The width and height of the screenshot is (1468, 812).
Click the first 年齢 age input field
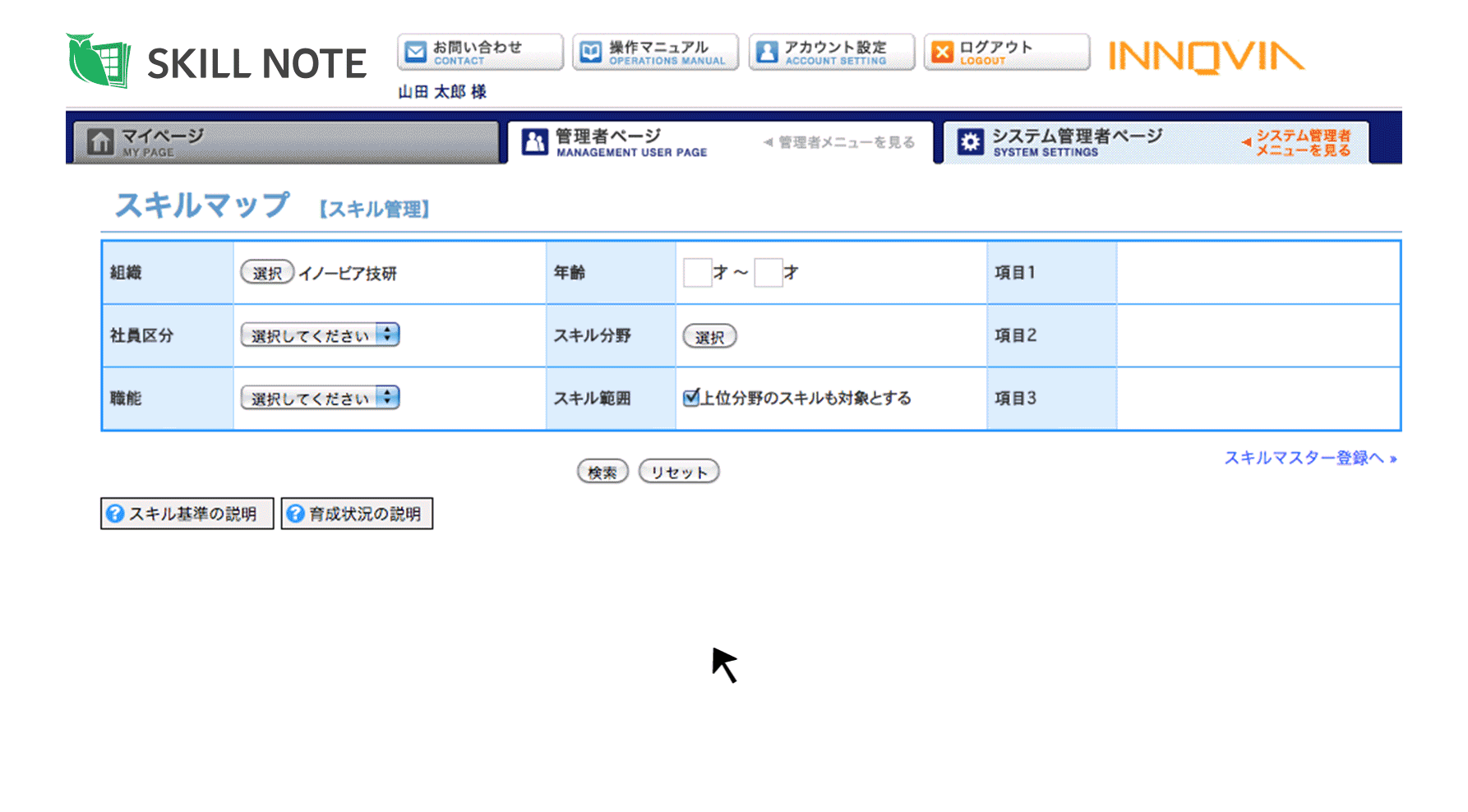698,272
